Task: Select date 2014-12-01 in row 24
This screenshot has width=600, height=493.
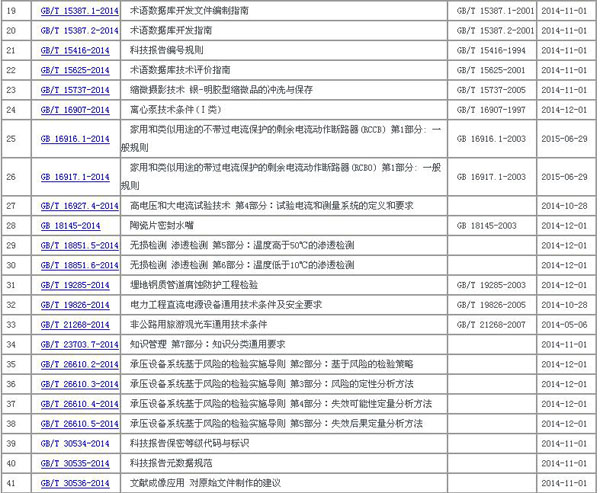Action: [x=564, y=110]
